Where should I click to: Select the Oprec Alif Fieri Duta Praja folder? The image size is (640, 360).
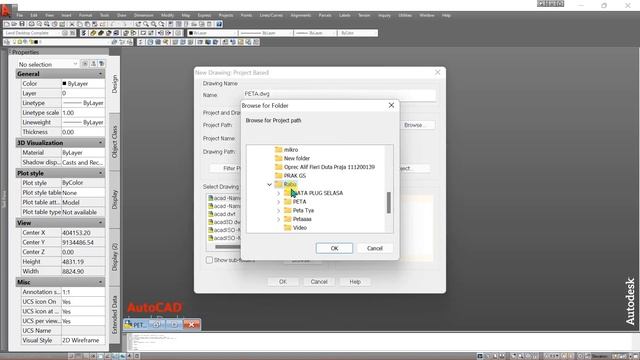[x=329, y=167]
